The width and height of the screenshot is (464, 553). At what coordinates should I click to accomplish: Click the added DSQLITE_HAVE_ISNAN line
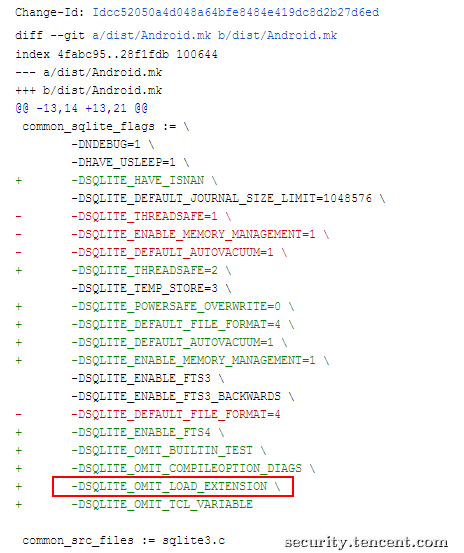point(144,181)
